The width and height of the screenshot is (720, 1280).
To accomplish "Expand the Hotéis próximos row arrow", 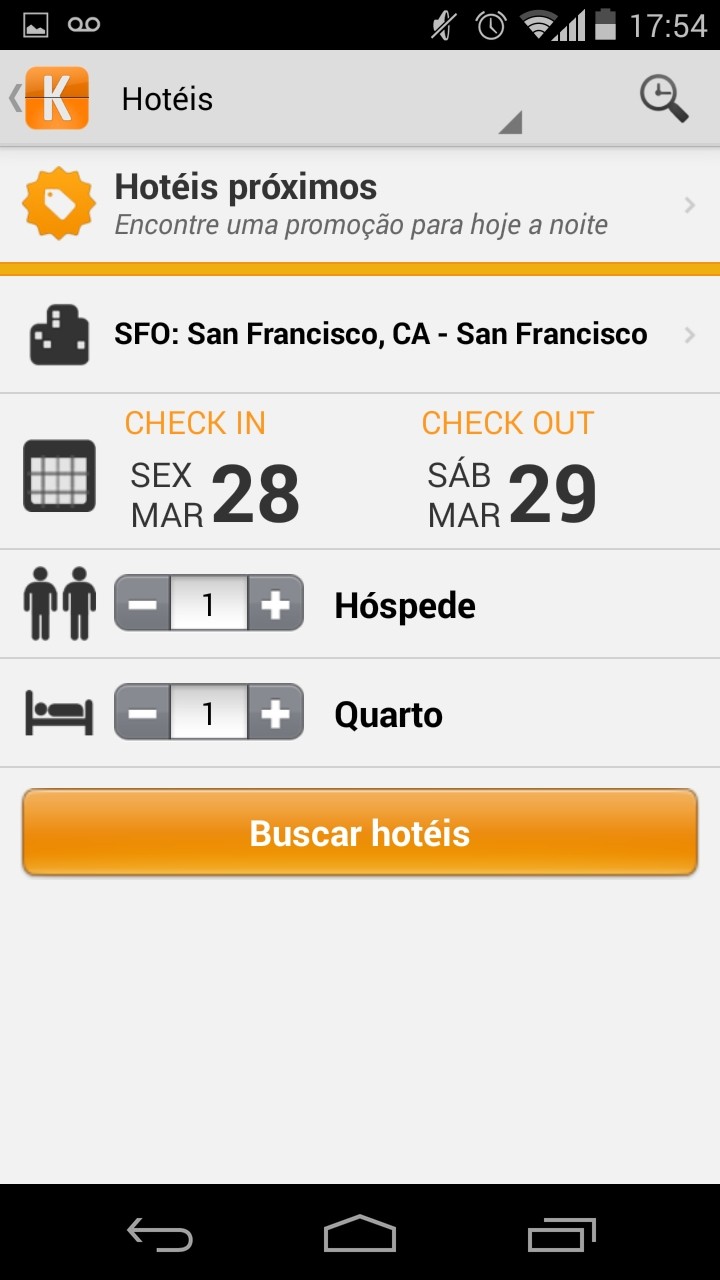I will [690, 205].
